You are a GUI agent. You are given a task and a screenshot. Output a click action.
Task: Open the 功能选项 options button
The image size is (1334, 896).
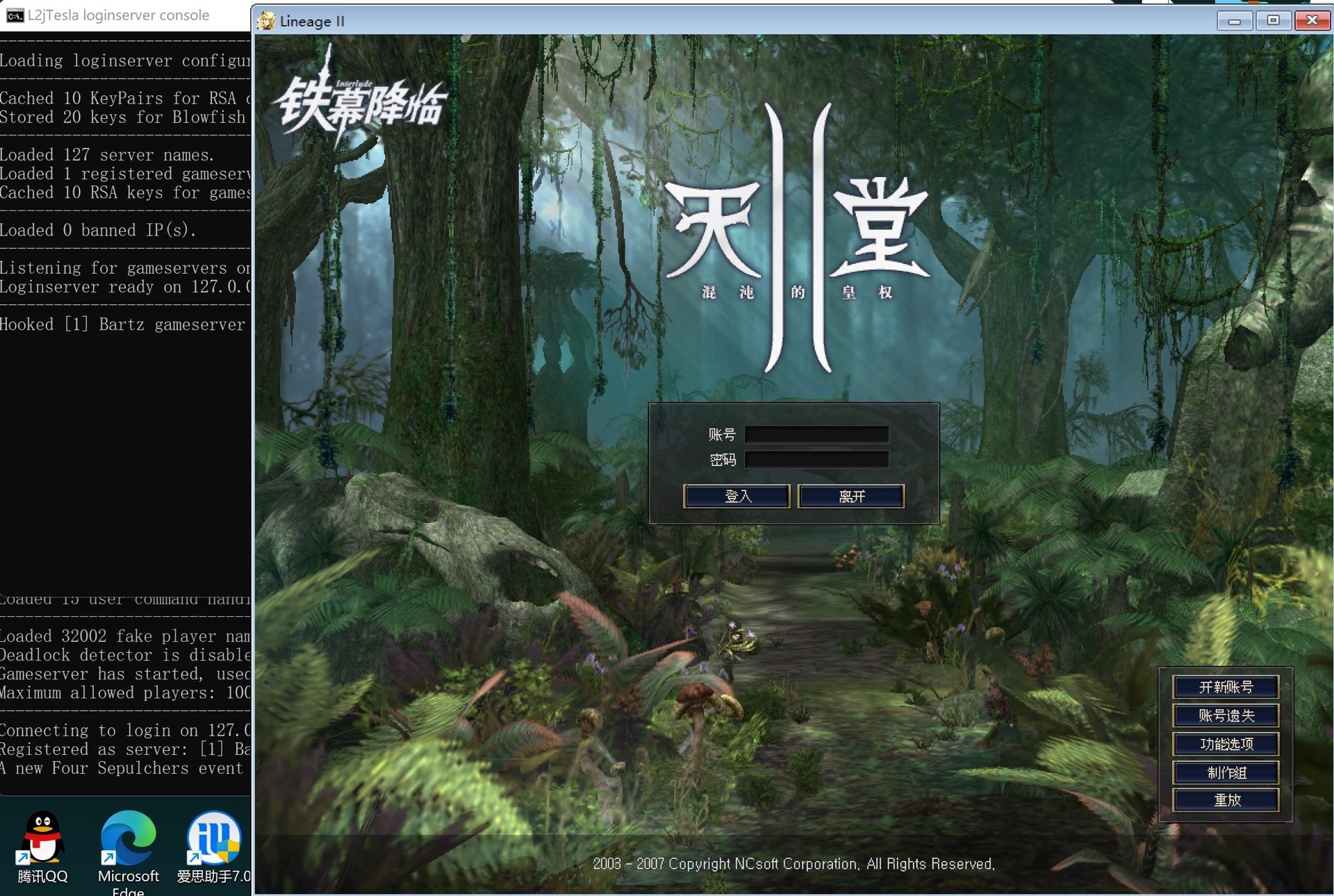coord(1226,744)
